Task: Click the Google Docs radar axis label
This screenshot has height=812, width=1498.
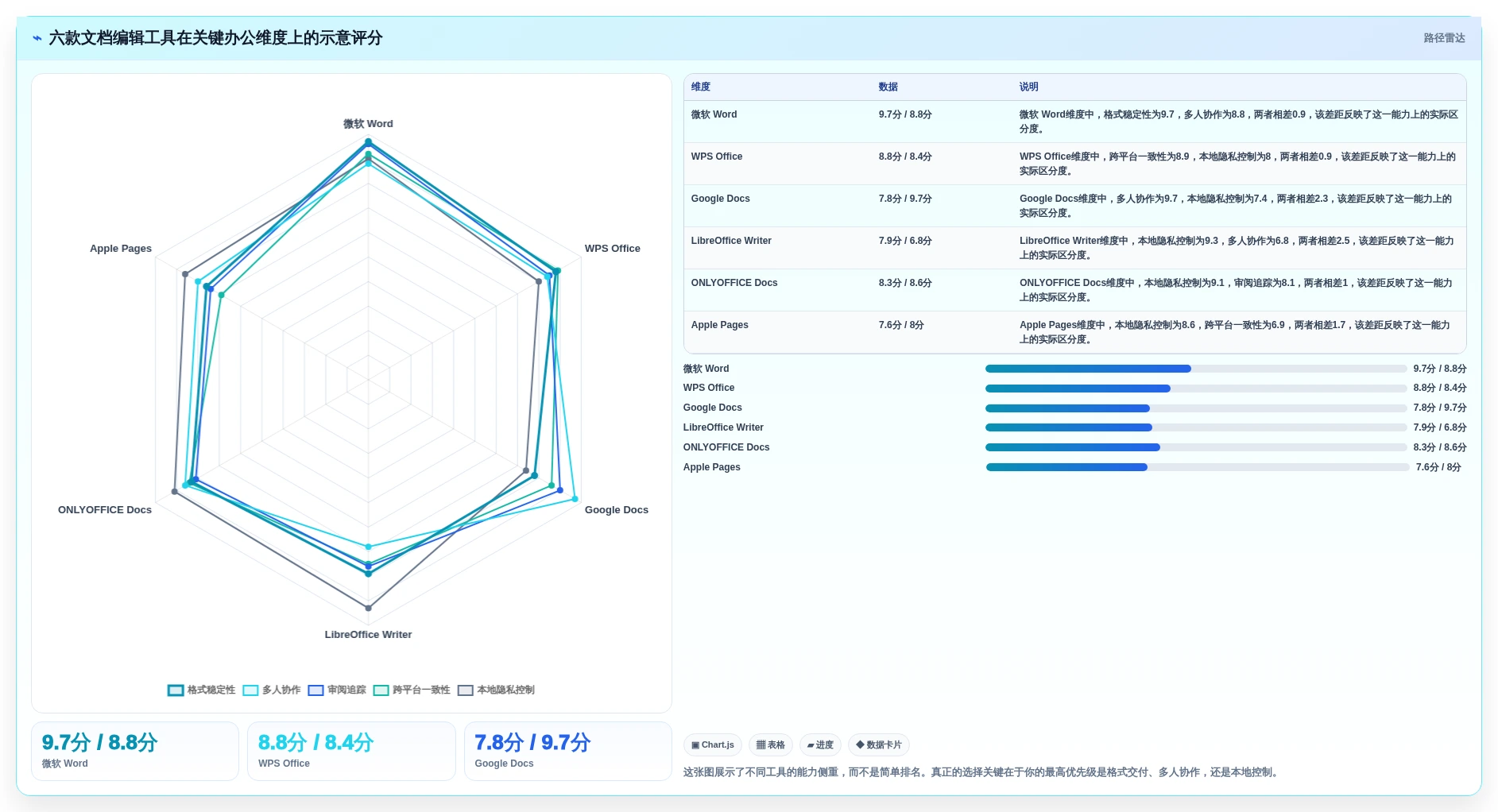Action: pos(616,510)
